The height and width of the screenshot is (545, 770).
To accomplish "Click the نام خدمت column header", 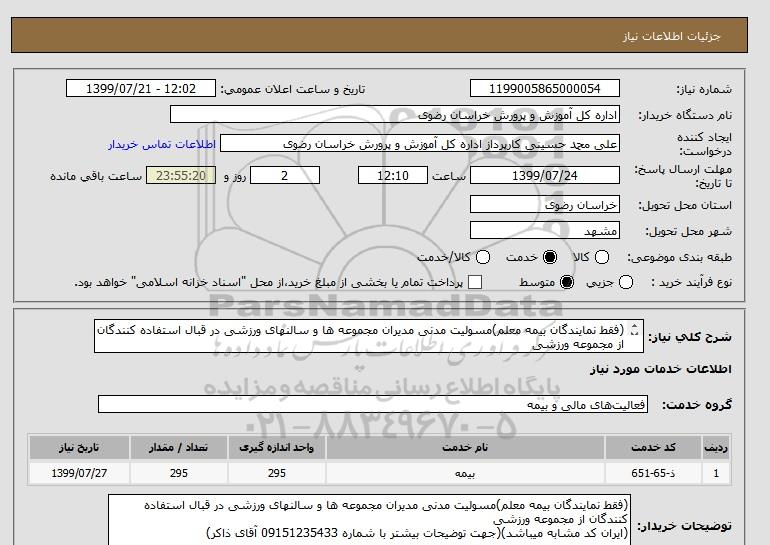I will [465, 447].
